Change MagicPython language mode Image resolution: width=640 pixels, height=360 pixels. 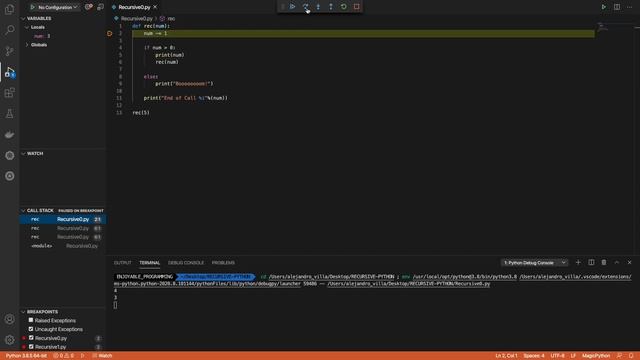pyautogui.click(x=596, y=356)
